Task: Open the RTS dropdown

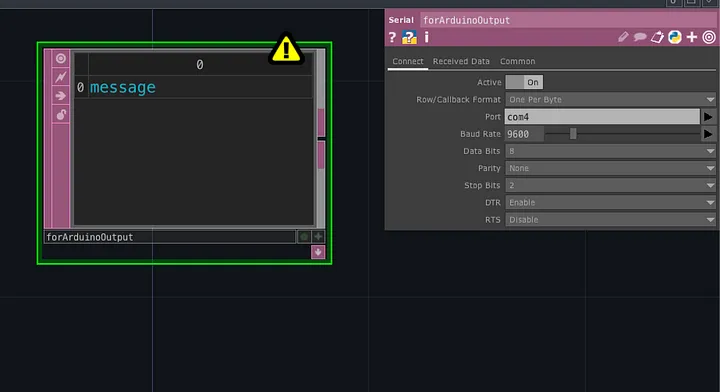Action: [x=610, y=220]
